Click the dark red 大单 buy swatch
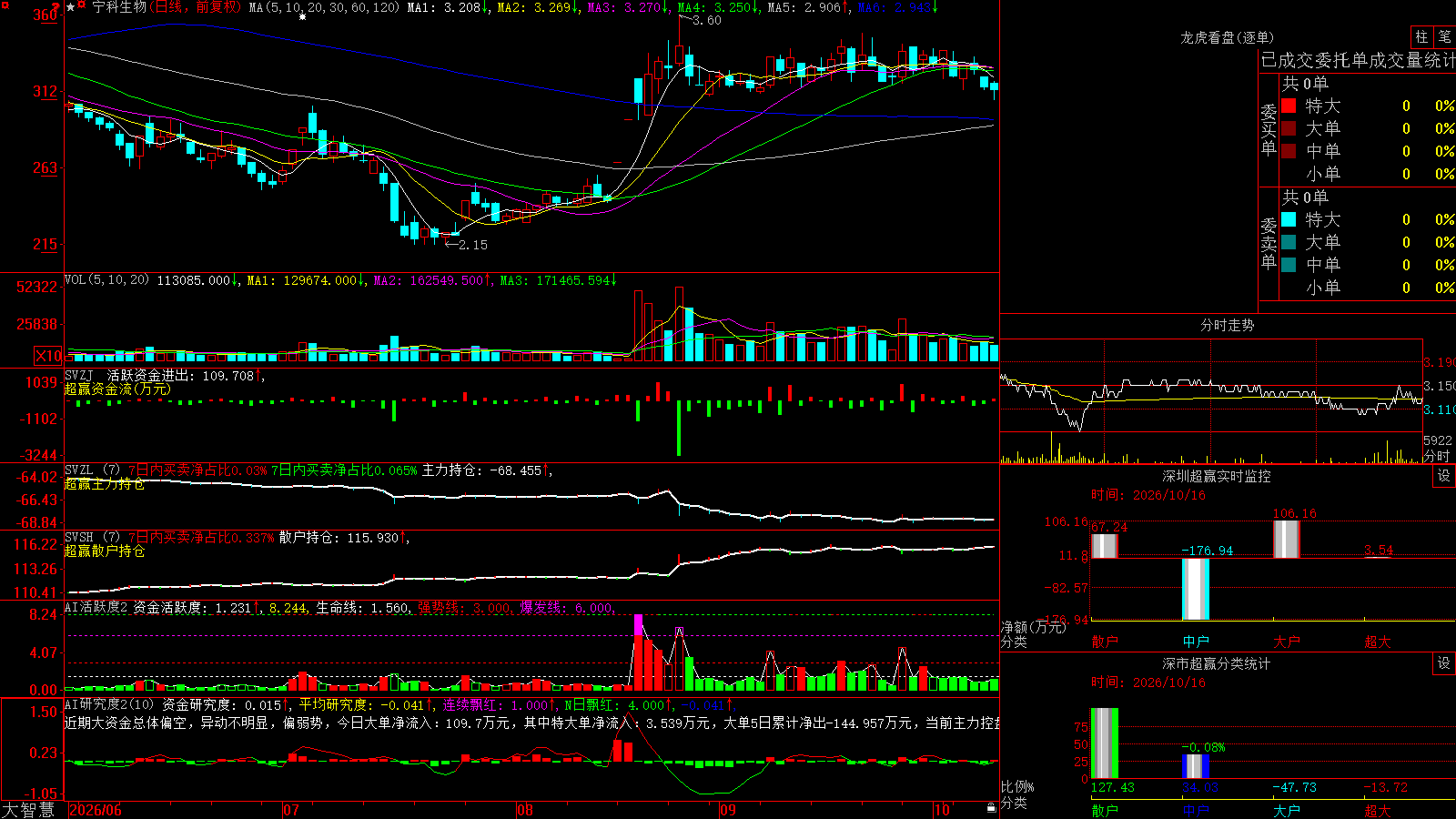This screenshot has width=1456, height=819. [1289, 128]
